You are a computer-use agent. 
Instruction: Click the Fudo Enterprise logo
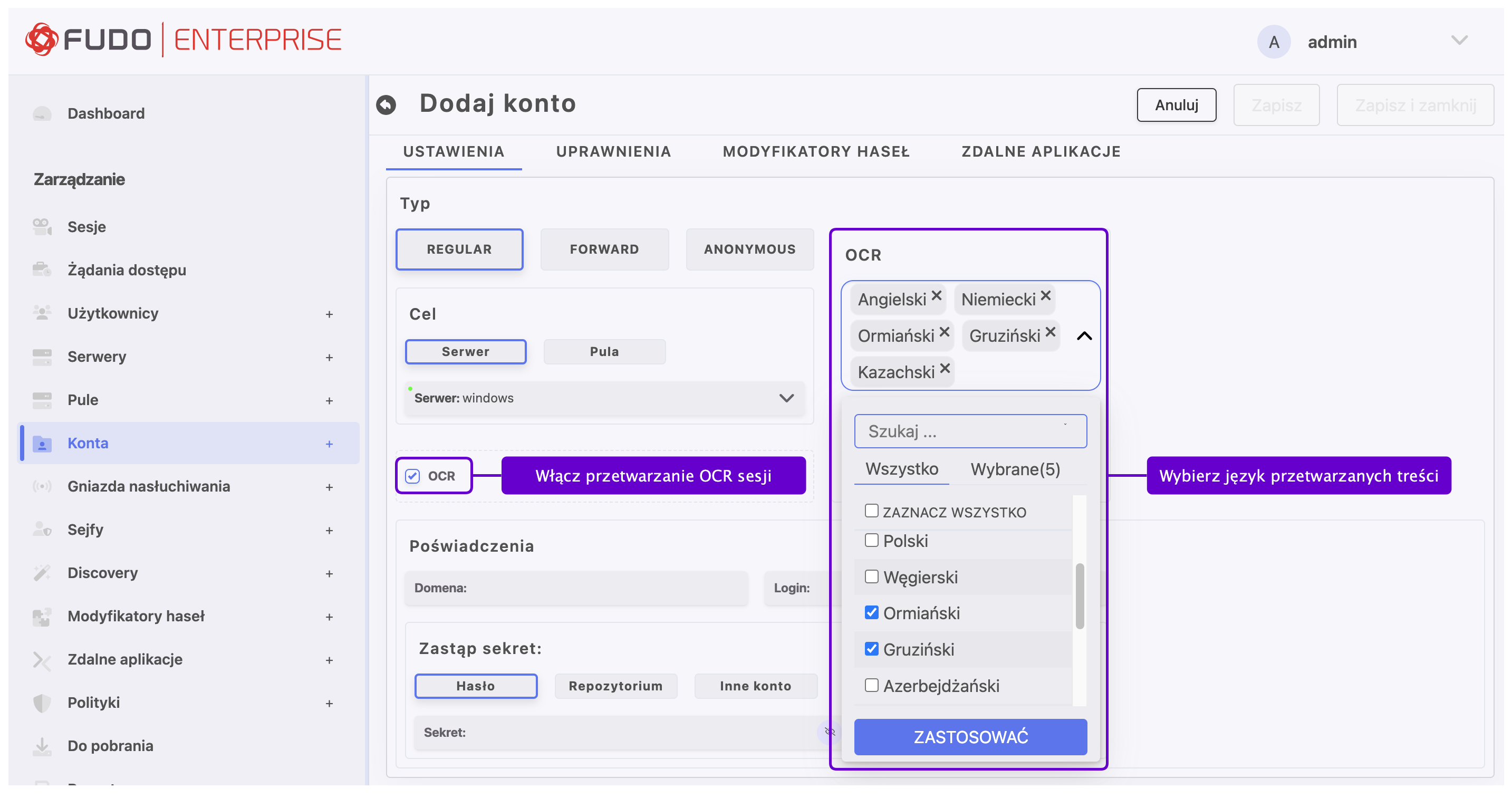(x=183, y=40)
